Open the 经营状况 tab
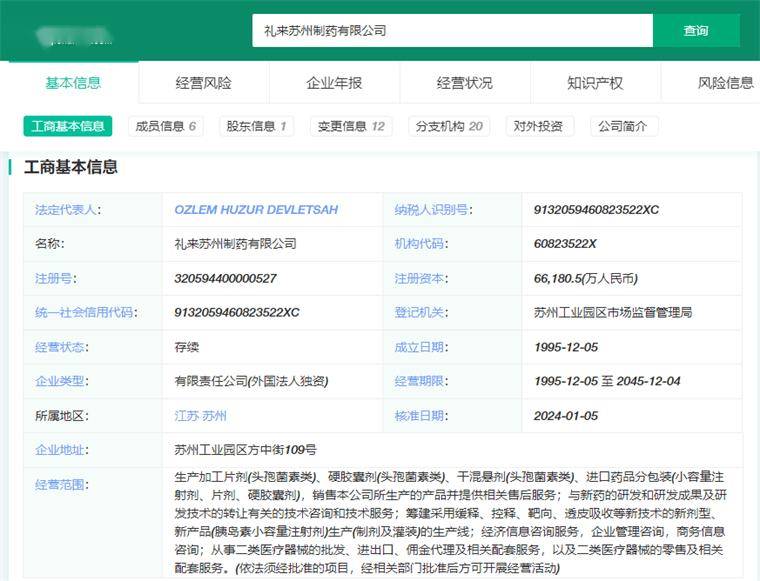Image resolution: width=760 pixels, height=581 pixels. click(464, 83)
